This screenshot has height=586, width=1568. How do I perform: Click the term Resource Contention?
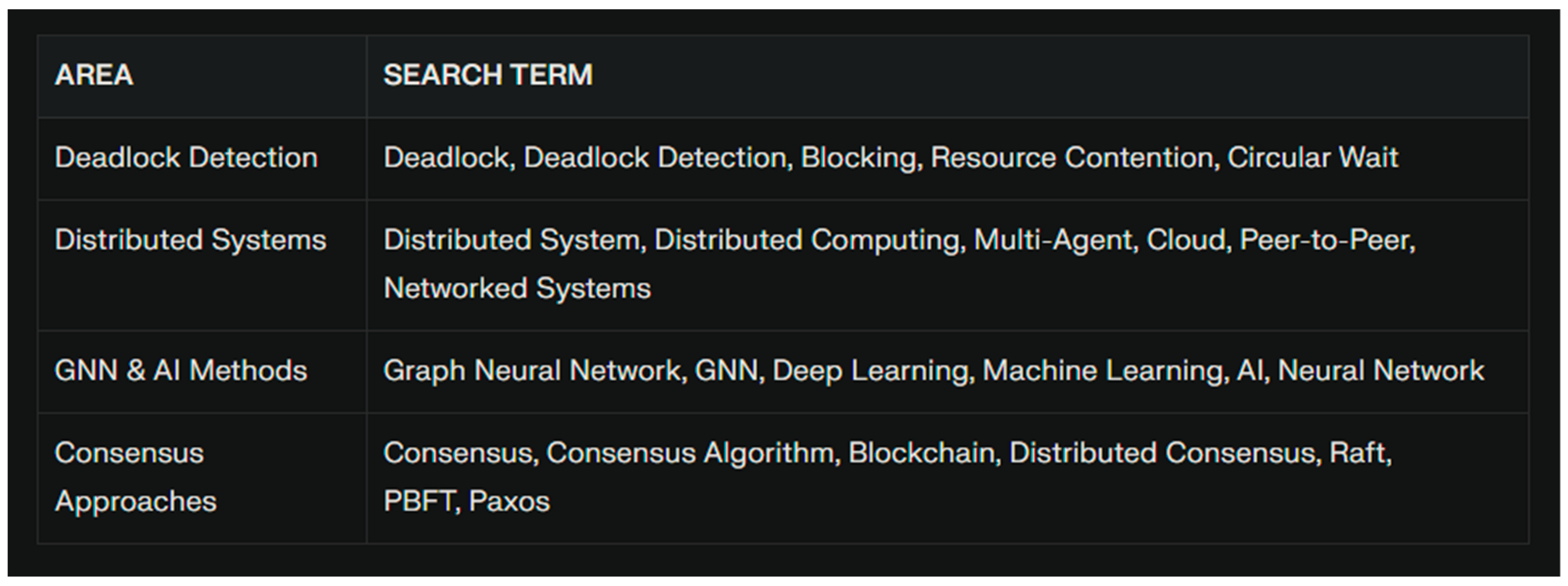[x=1074, y=158]
